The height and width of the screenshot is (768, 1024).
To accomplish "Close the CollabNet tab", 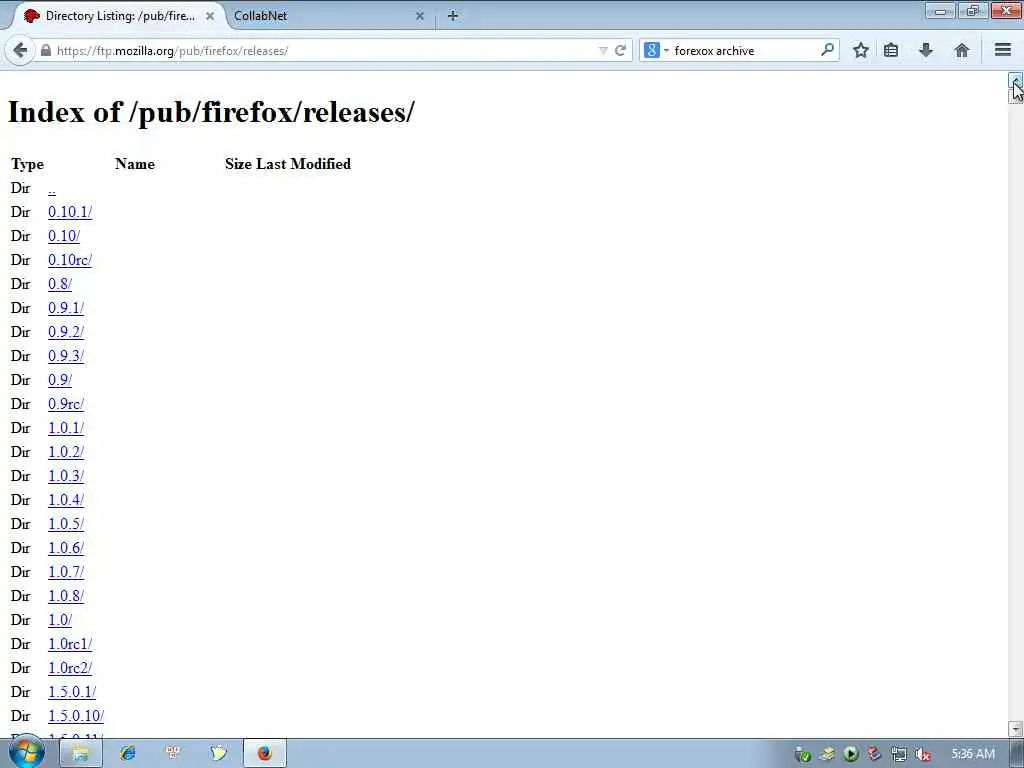I will point(420,16).
